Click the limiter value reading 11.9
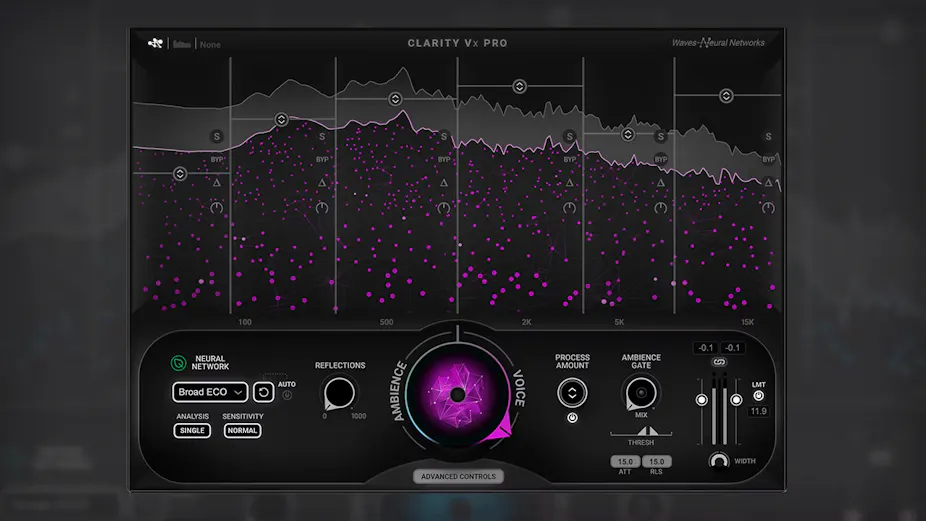The width and height of the screenshot is (926, 521). pyautogui.click(x=758, y=411)
